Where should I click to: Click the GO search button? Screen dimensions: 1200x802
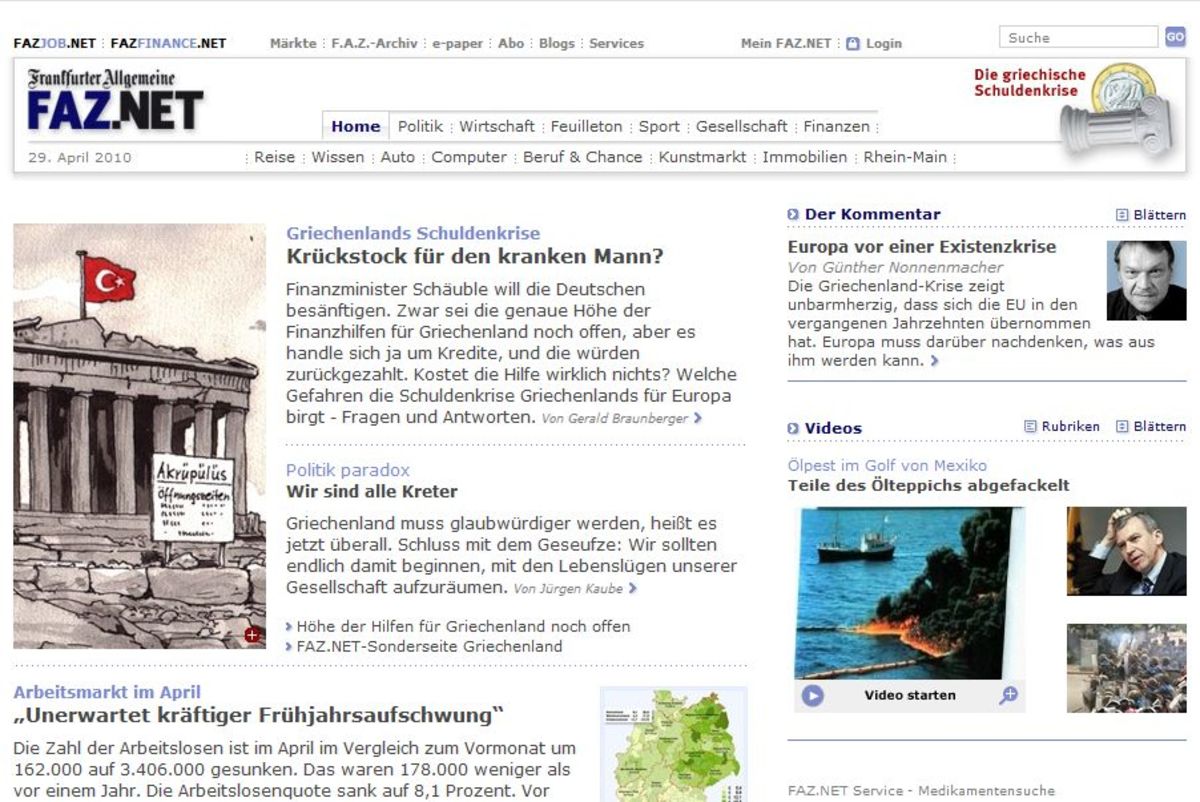click(1175, 37)
